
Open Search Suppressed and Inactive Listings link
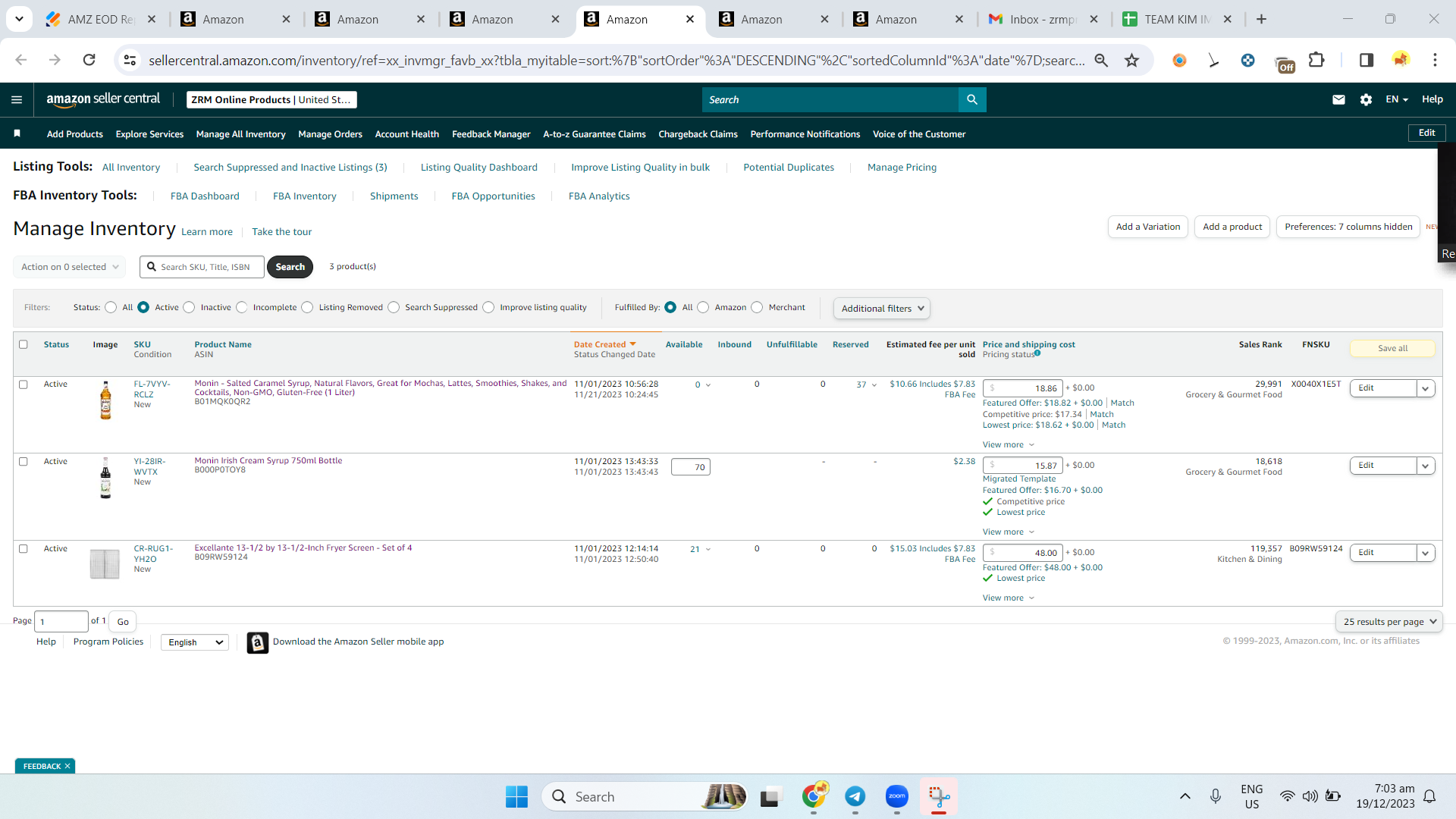tap(290, 168)
